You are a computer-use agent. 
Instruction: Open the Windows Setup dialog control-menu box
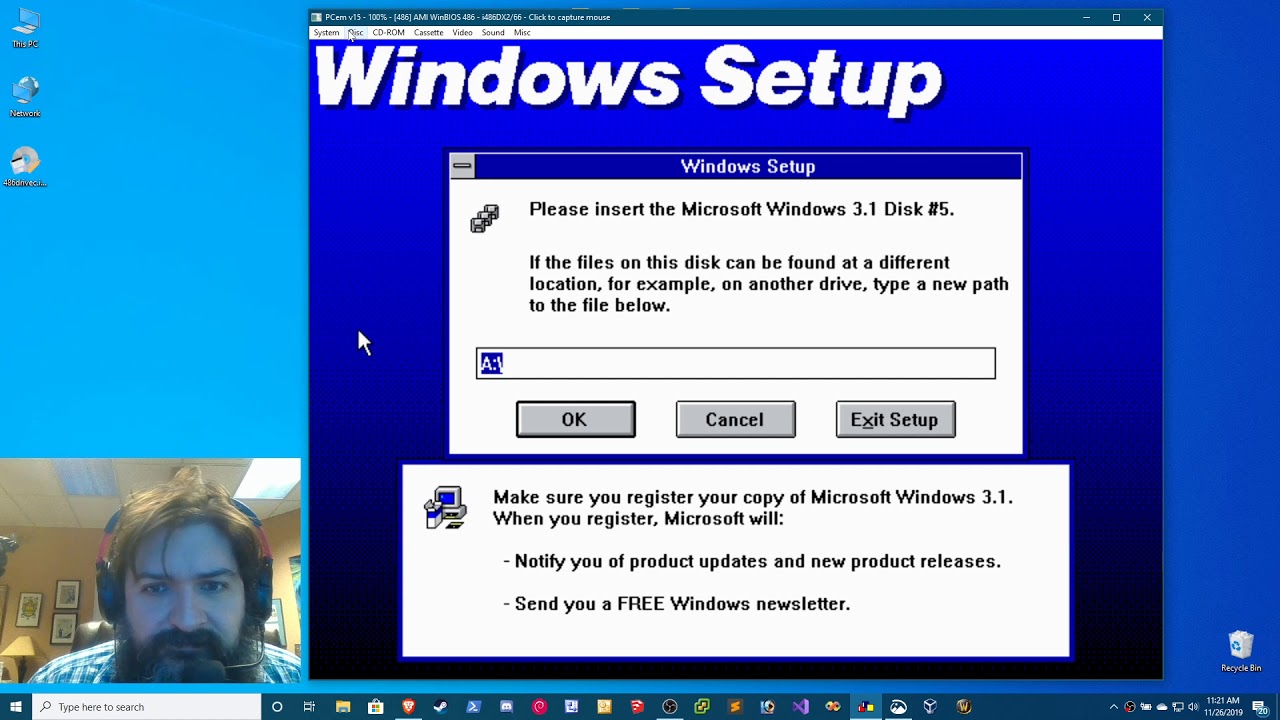tap(462, 167)
